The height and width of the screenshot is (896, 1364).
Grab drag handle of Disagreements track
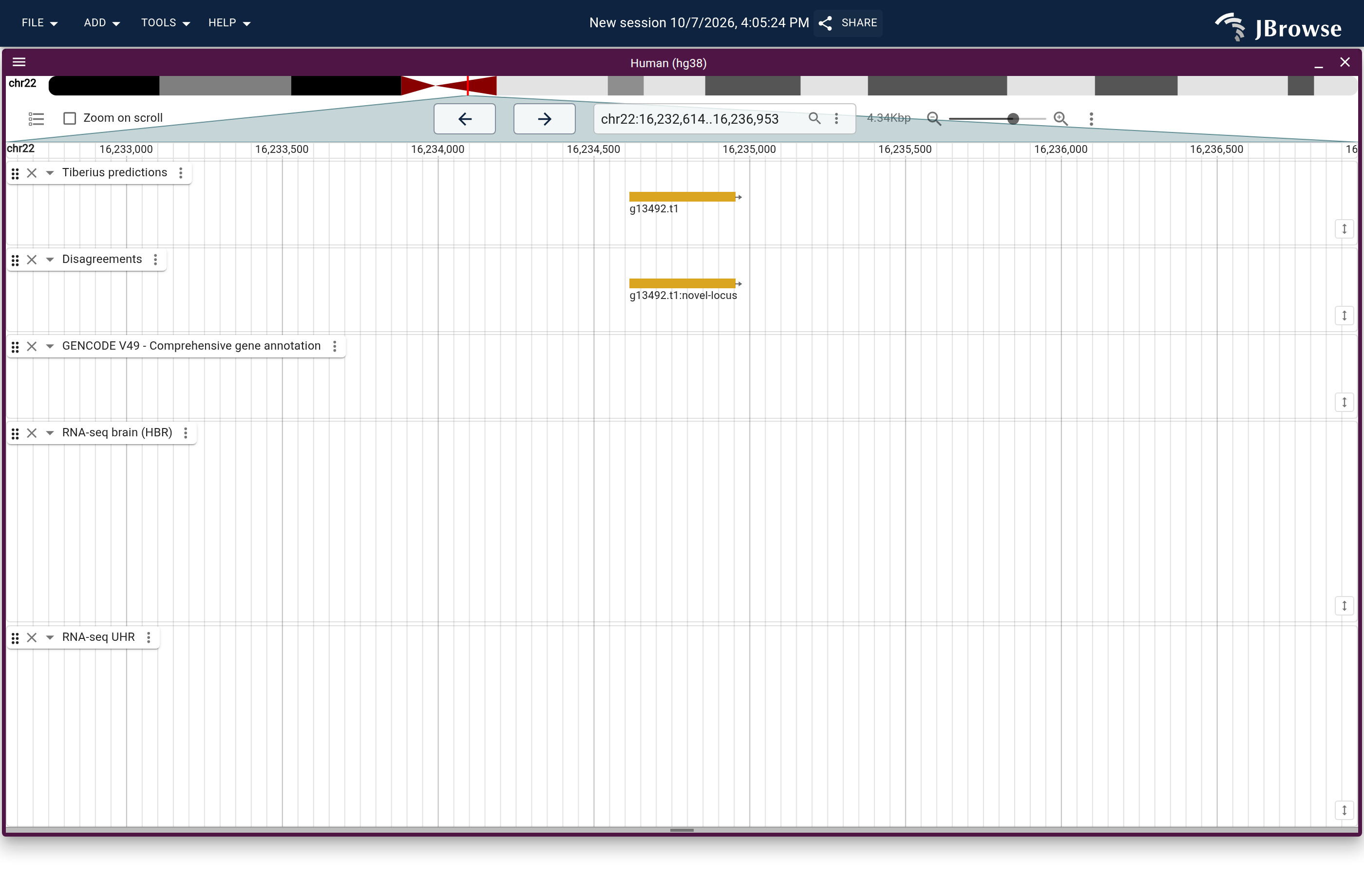(16, 260)
